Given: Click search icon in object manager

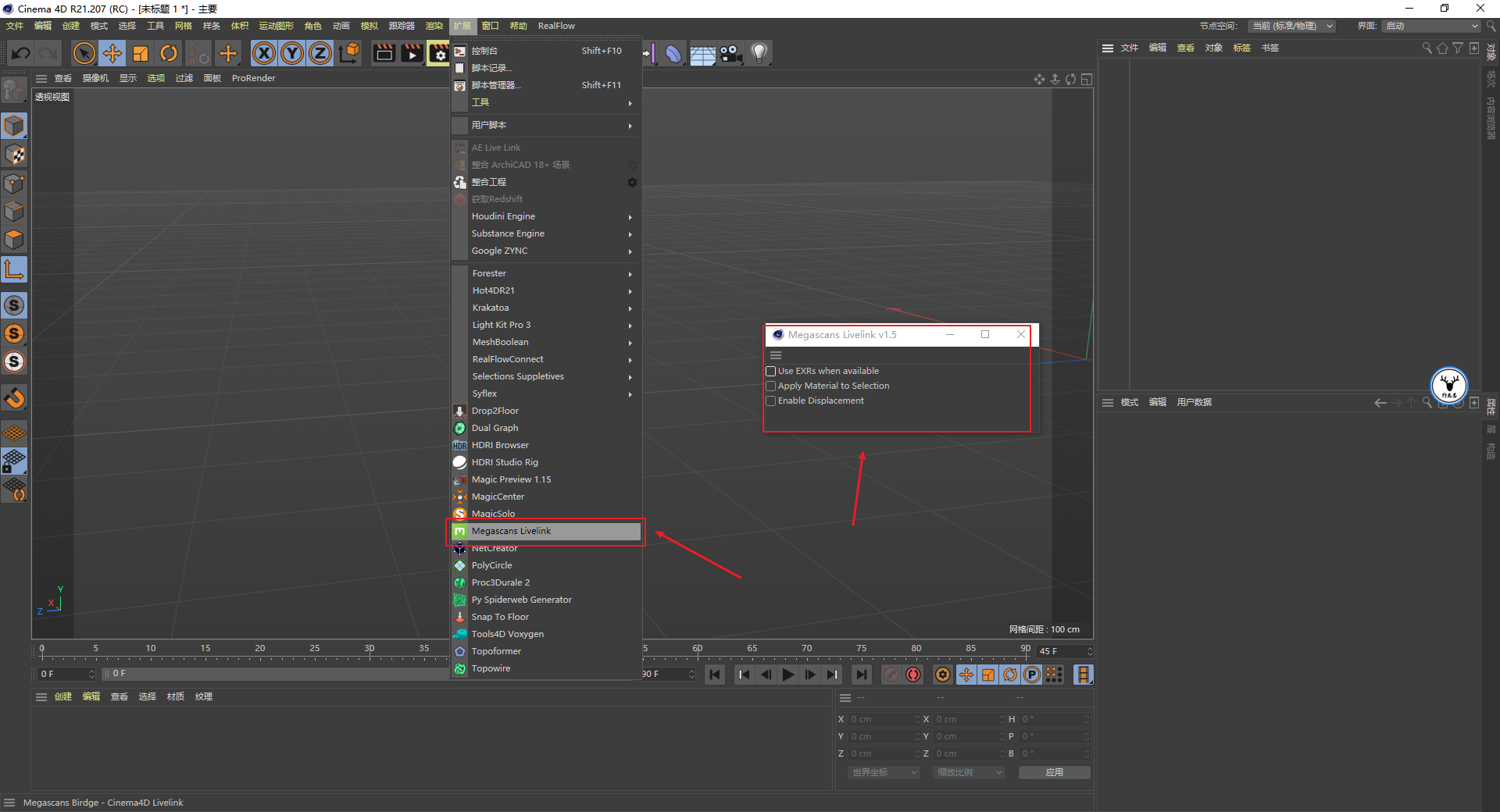Looking at the screenshot, I should pyautogui.click(x=1427, y=48).
